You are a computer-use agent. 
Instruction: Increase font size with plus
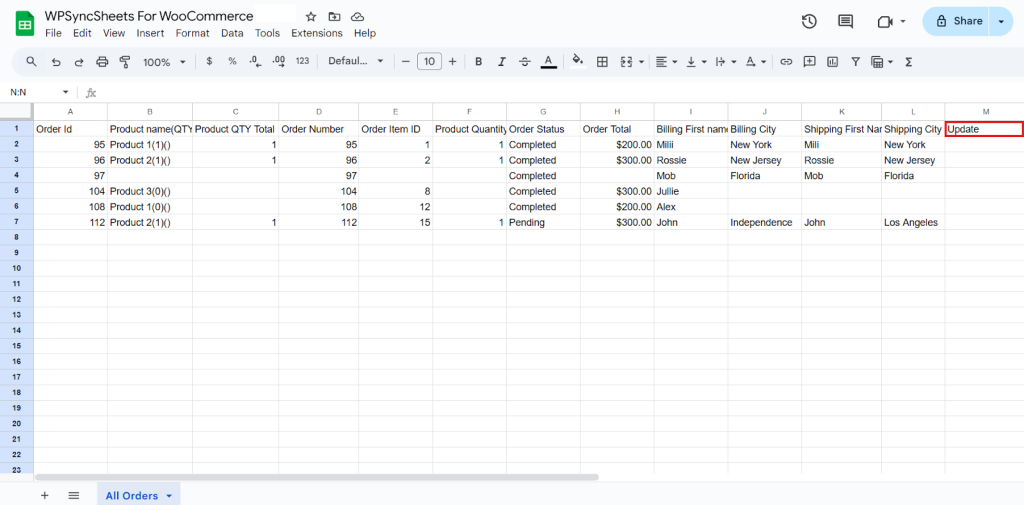[x=452, y=61]
